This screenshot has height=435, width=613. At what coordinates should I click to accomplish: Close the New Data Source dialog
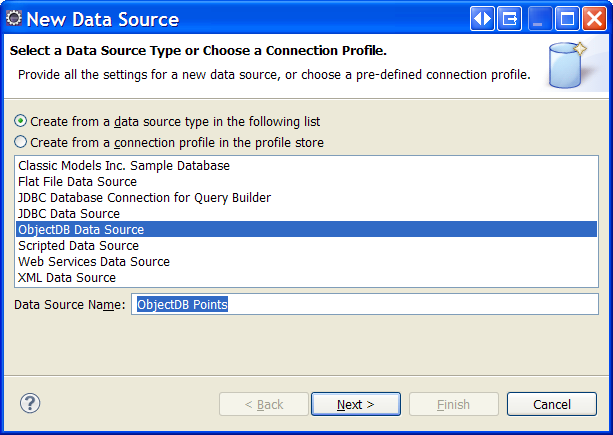(x=594, y=18)
